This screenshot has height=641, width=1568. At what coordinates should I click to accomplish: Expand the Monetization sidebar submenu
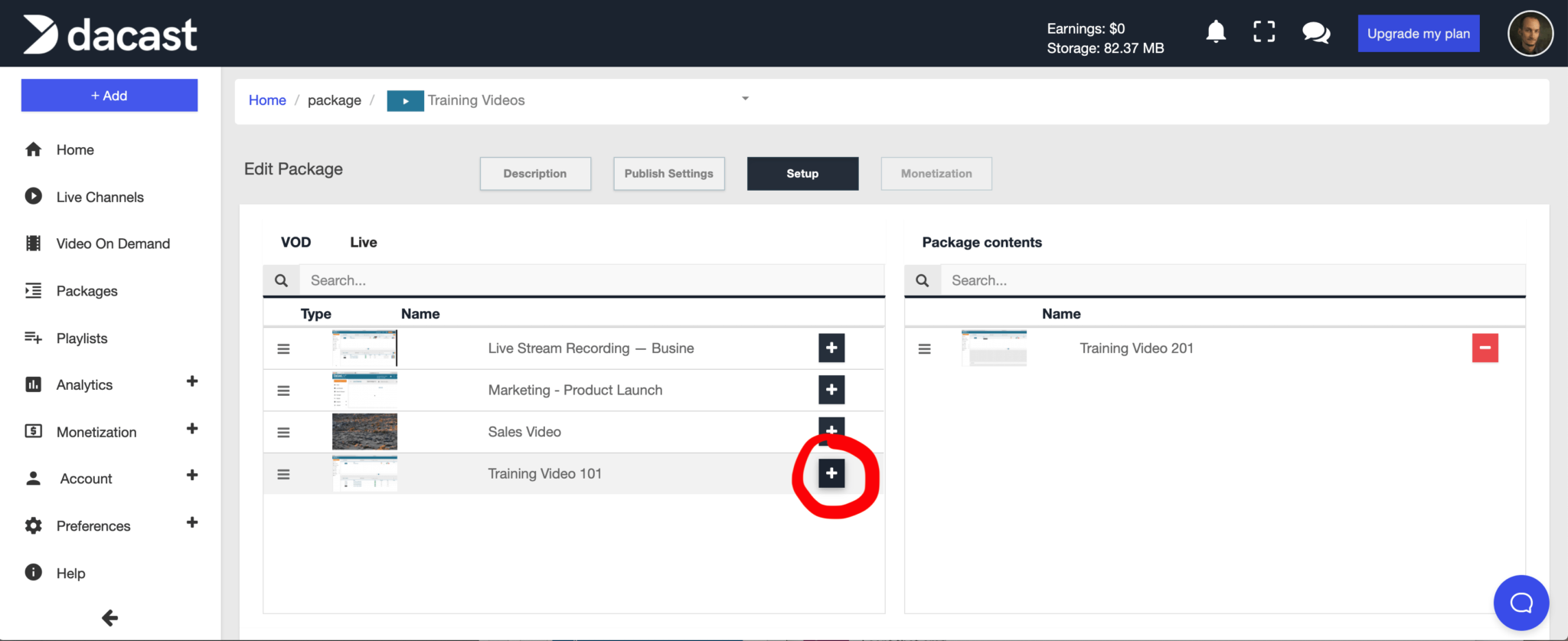(192, 429)
